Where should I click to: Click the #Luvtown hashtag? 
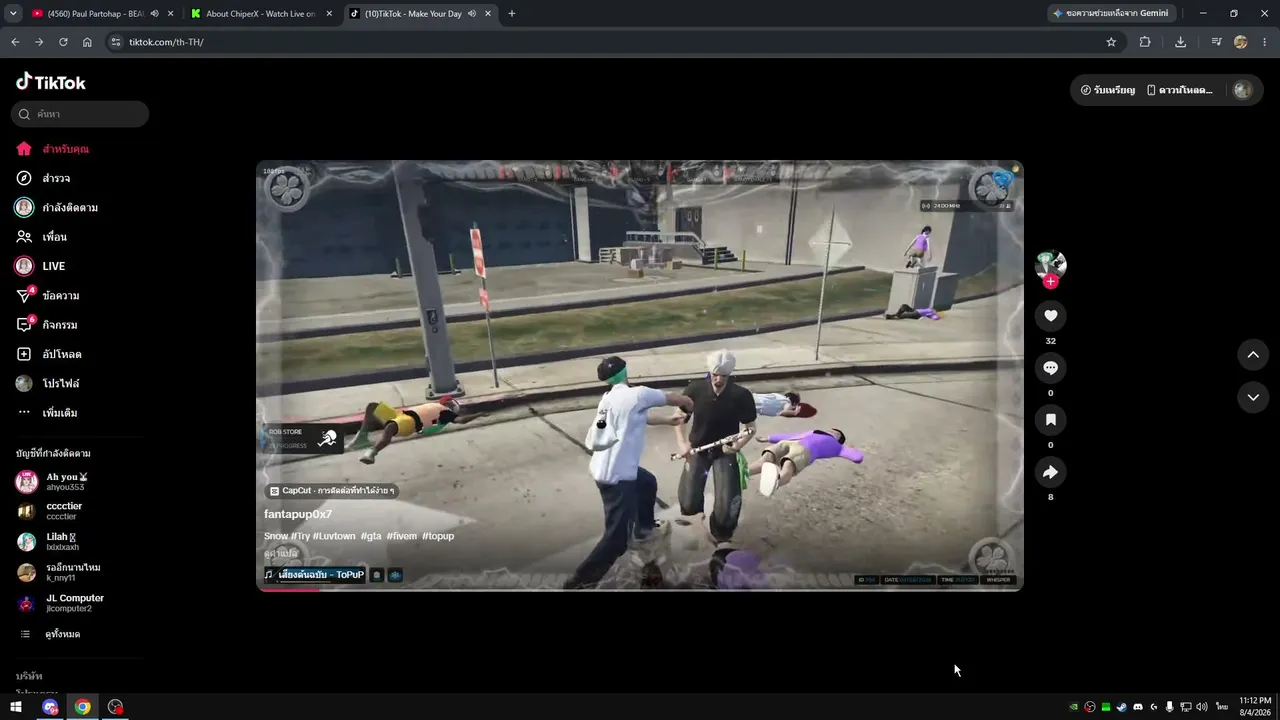pyautogui.click(x=334, y=536)
